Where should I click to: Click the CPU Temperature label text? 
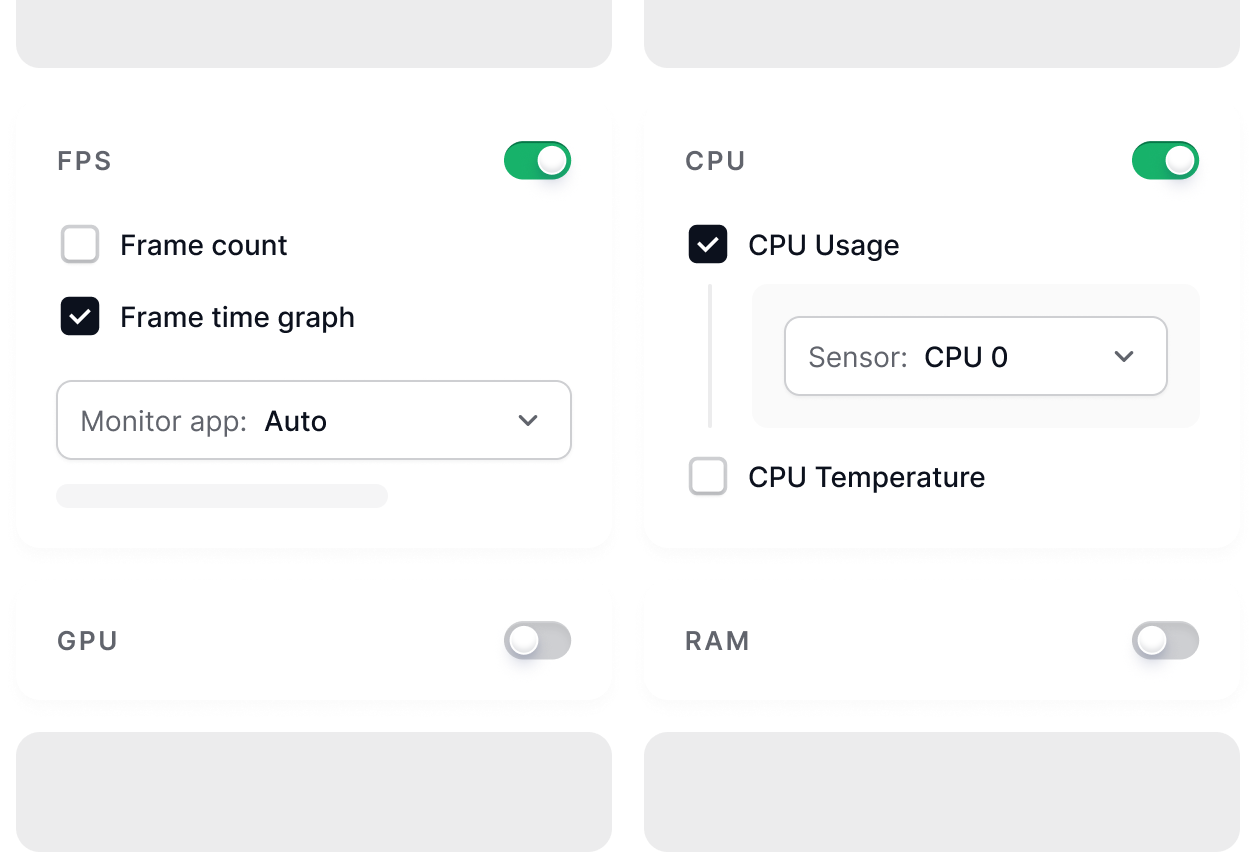[x=867, y=477]
